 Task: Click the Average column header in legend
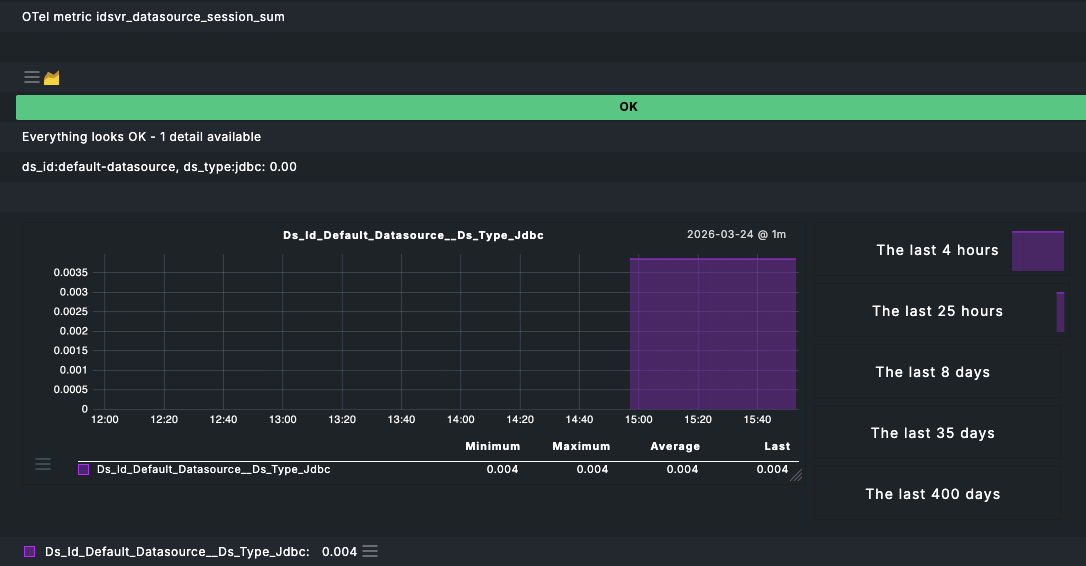(x=675, y=446)
